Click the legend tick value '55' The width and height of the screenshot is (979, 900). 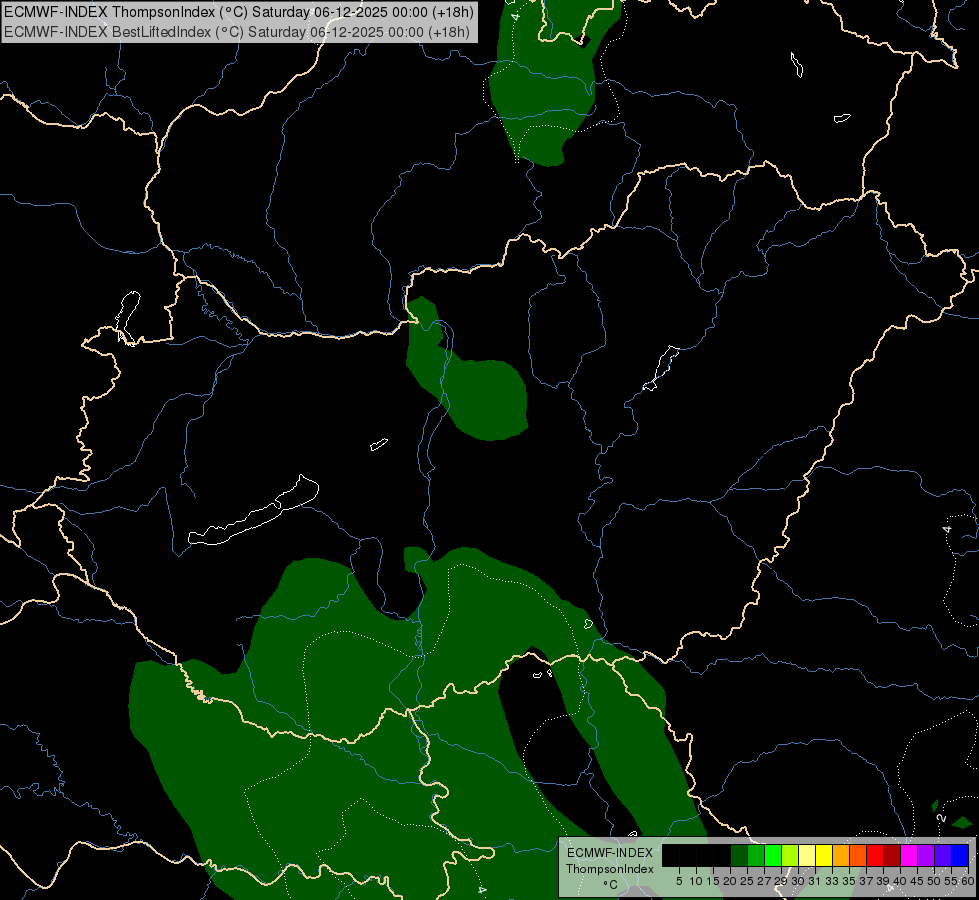tap(951, 881)
